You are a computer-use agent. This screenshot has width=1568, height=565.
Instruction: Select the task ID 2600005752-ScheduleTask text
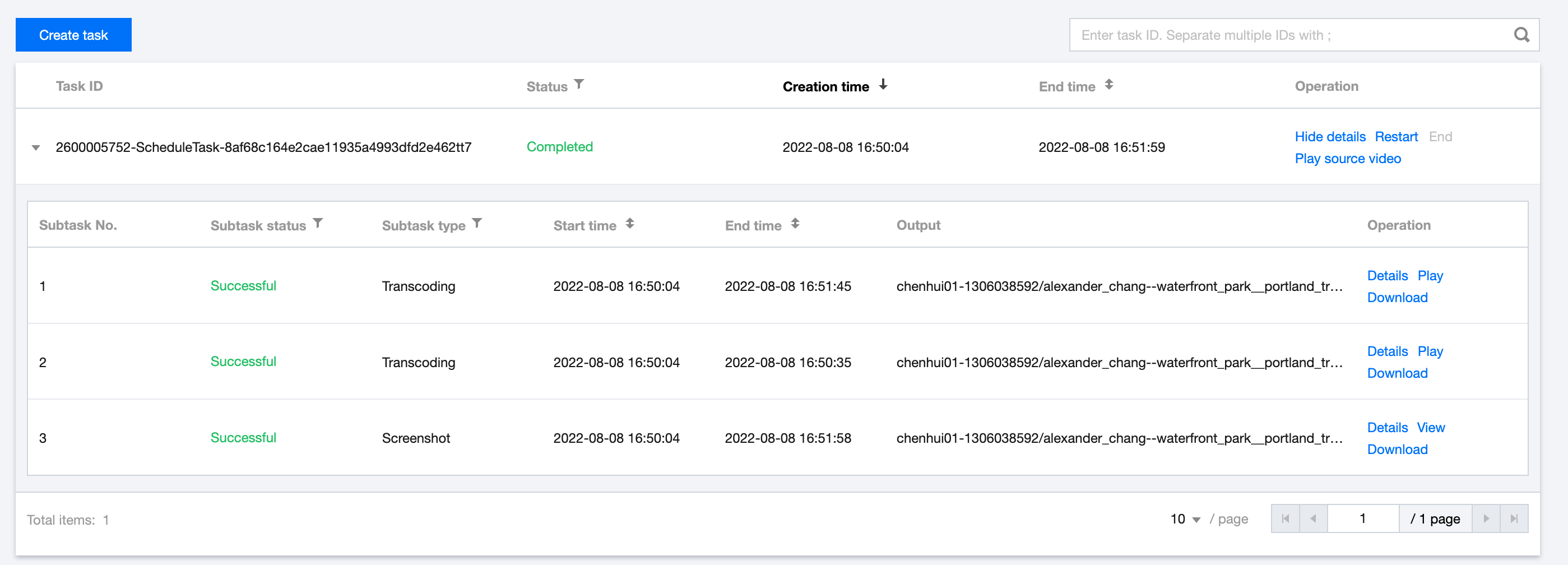point(263,147)
